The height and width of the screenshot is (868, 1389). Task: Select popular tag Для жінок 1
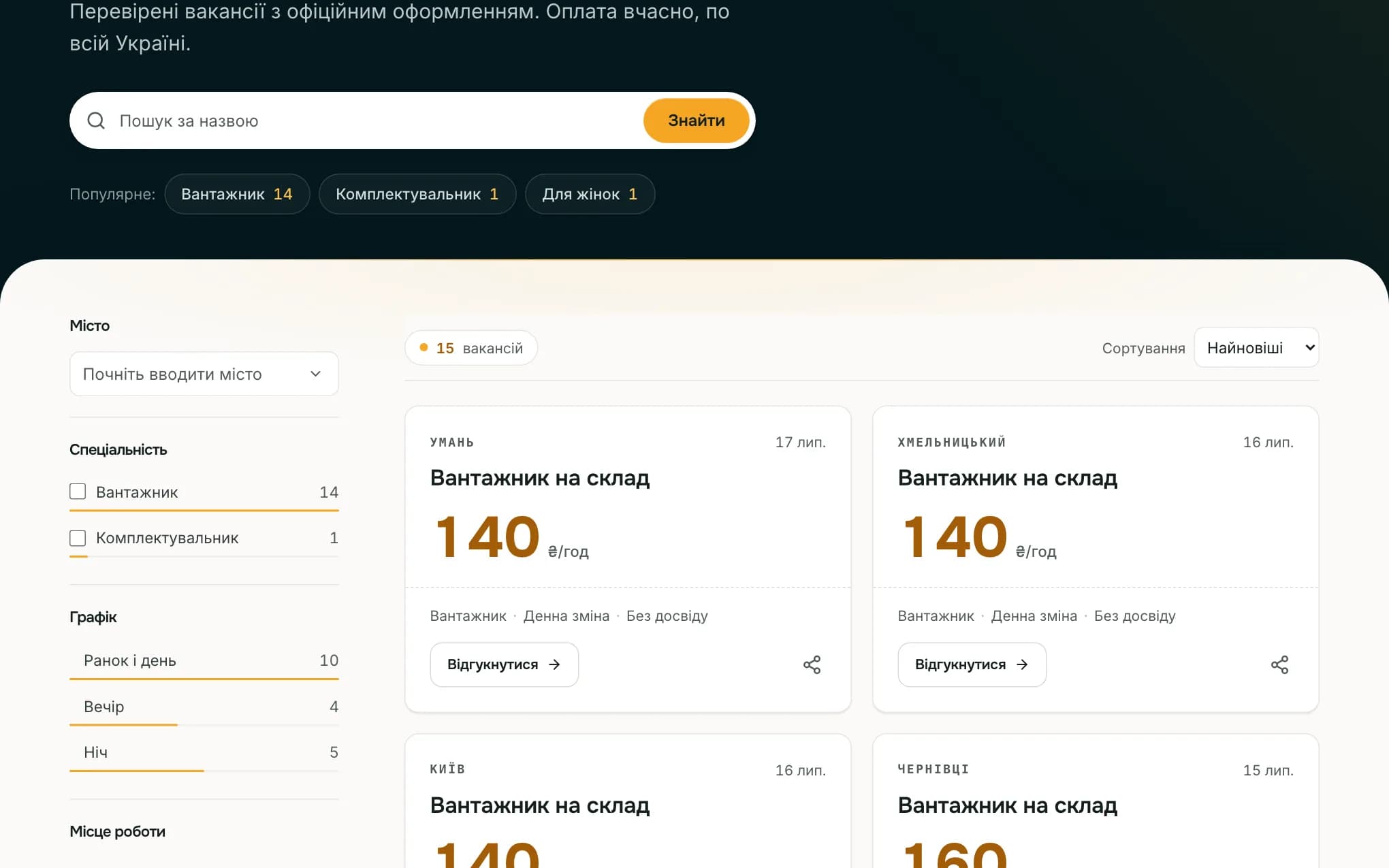click(590, 194)
